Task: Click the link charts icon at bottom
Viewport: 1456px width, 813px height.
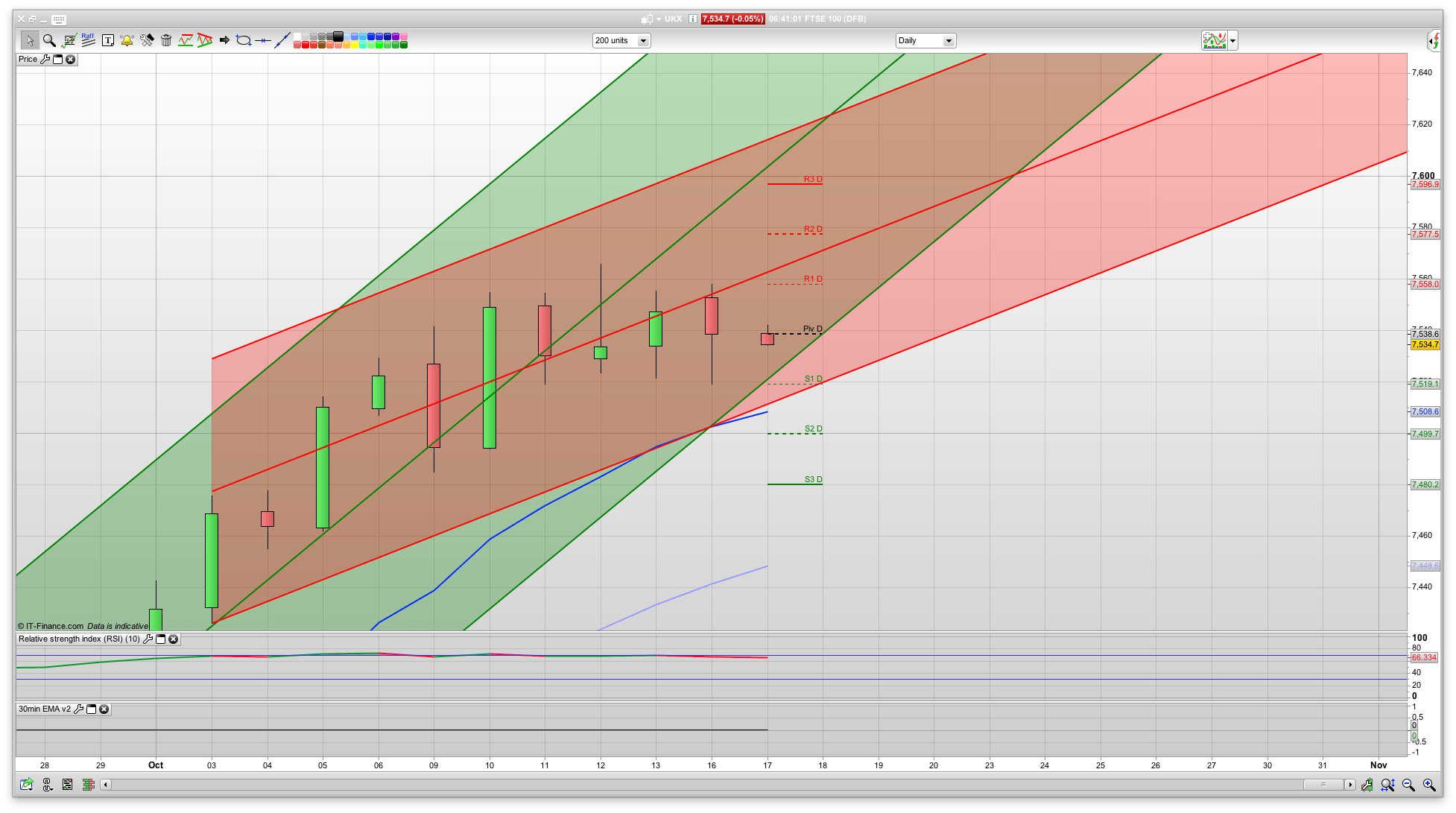Action: tap(48, 785)
